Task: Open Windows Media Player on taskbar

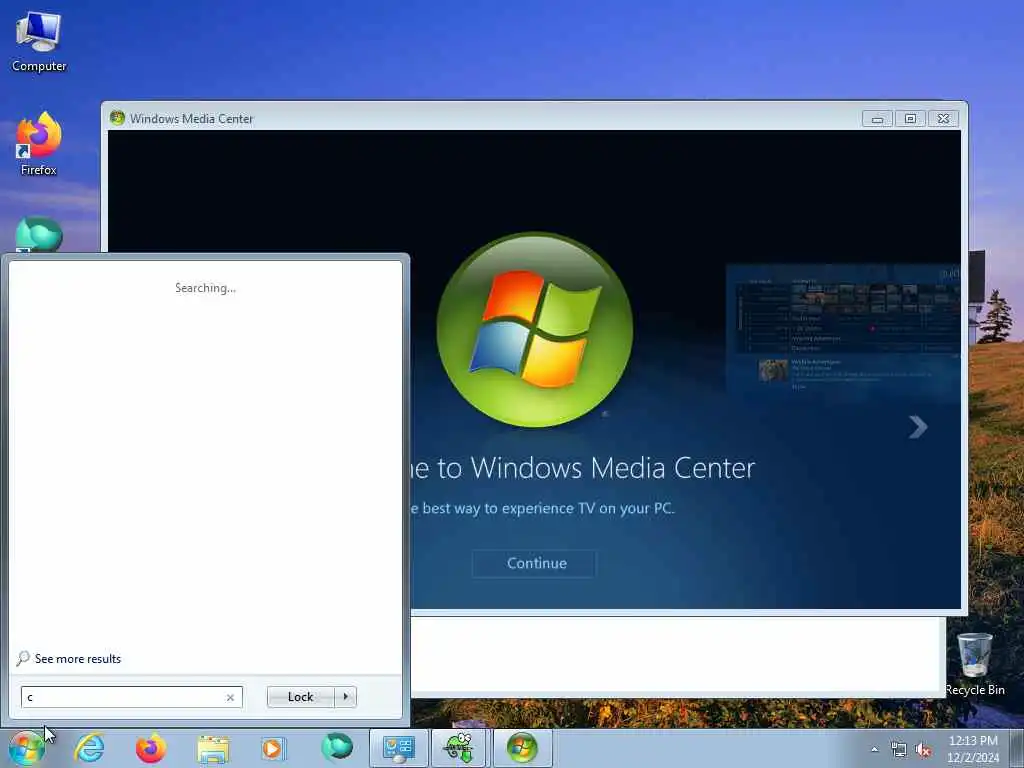Action: (274, 748)
